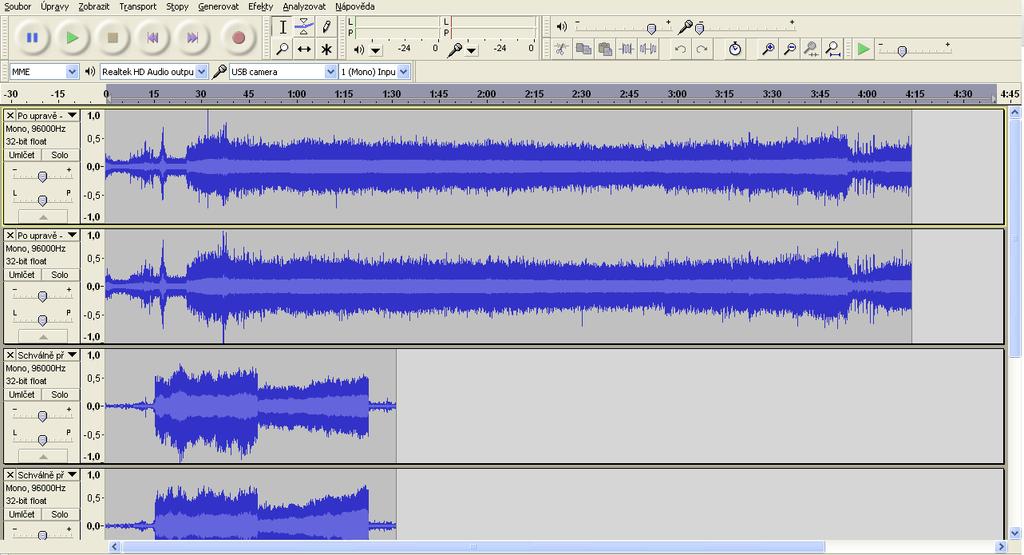
Task: Solo the fourth 'Schválně př' track
Action: pyautogui.click(x=59, y=515)
